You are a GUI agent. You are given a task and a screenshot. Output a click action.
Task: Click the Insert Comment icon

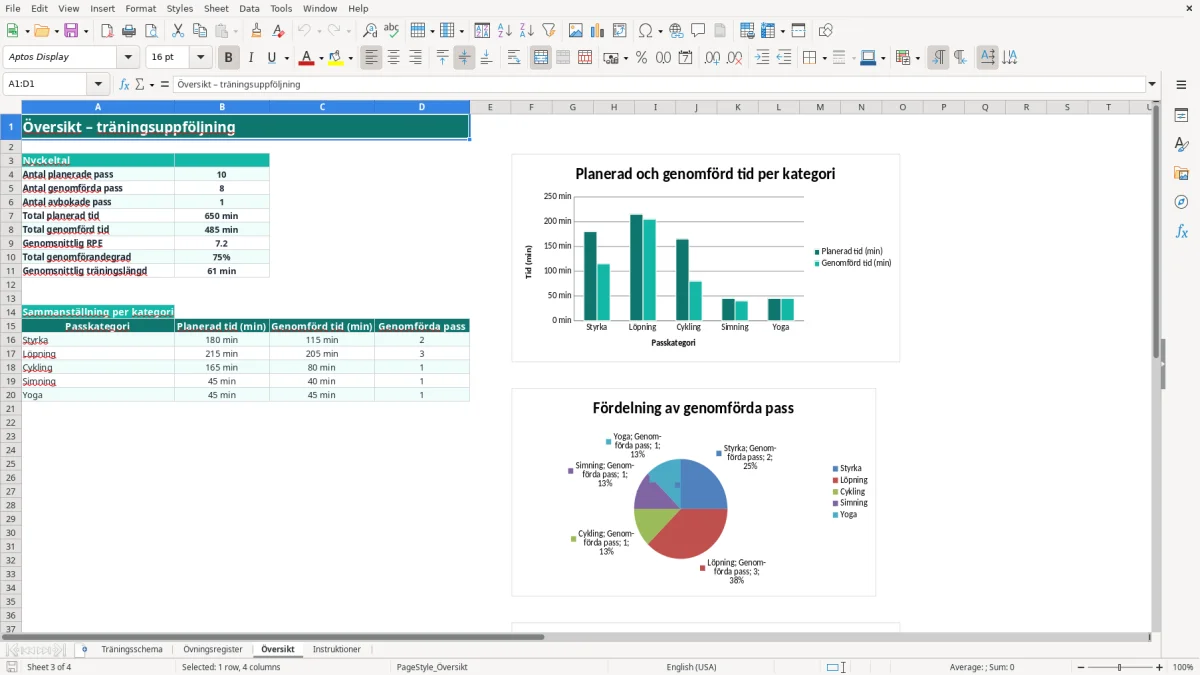point(698,31)
